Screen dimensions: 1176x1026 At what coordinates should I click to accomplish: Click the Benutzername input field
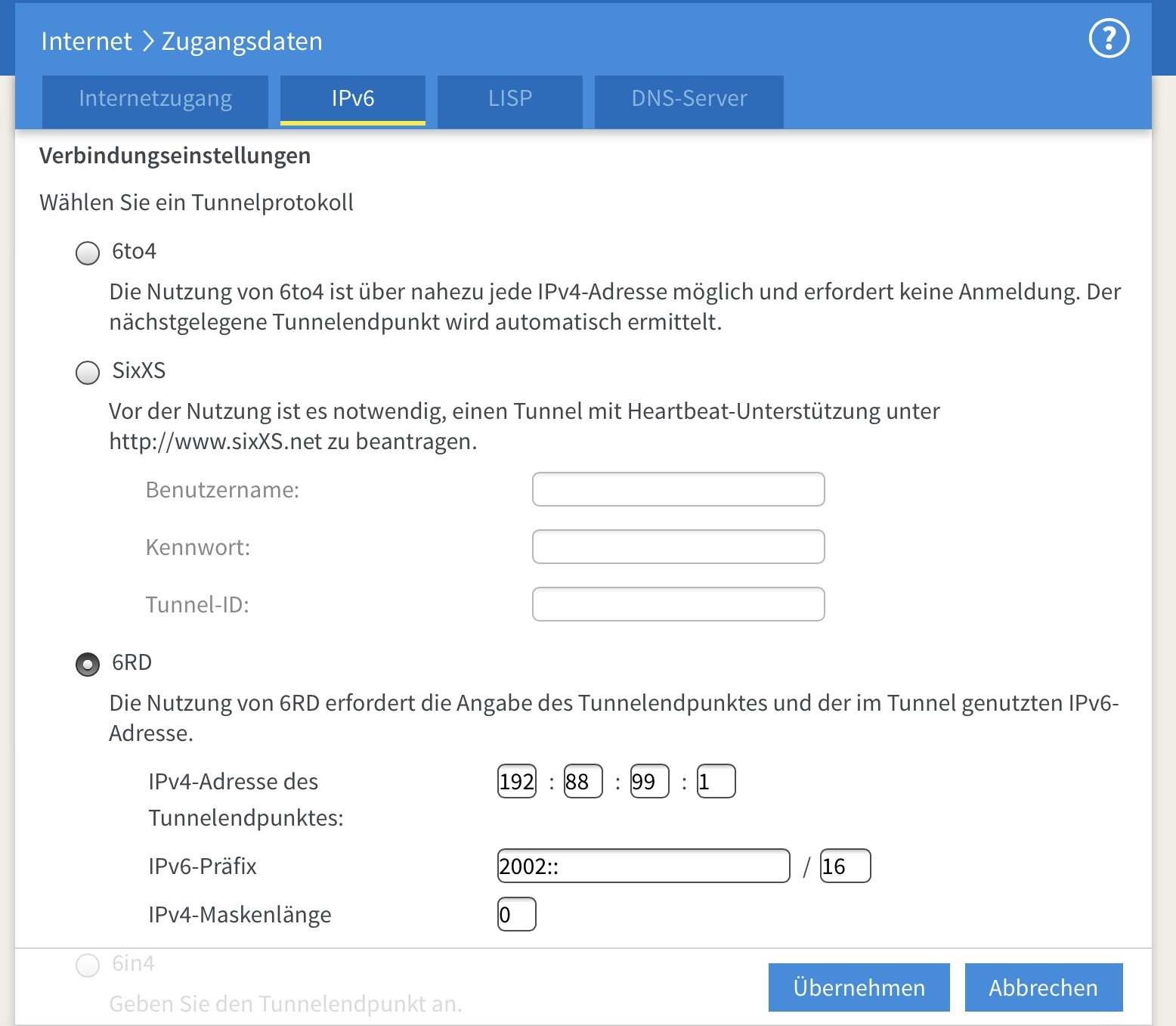click(x=678, y=489)
